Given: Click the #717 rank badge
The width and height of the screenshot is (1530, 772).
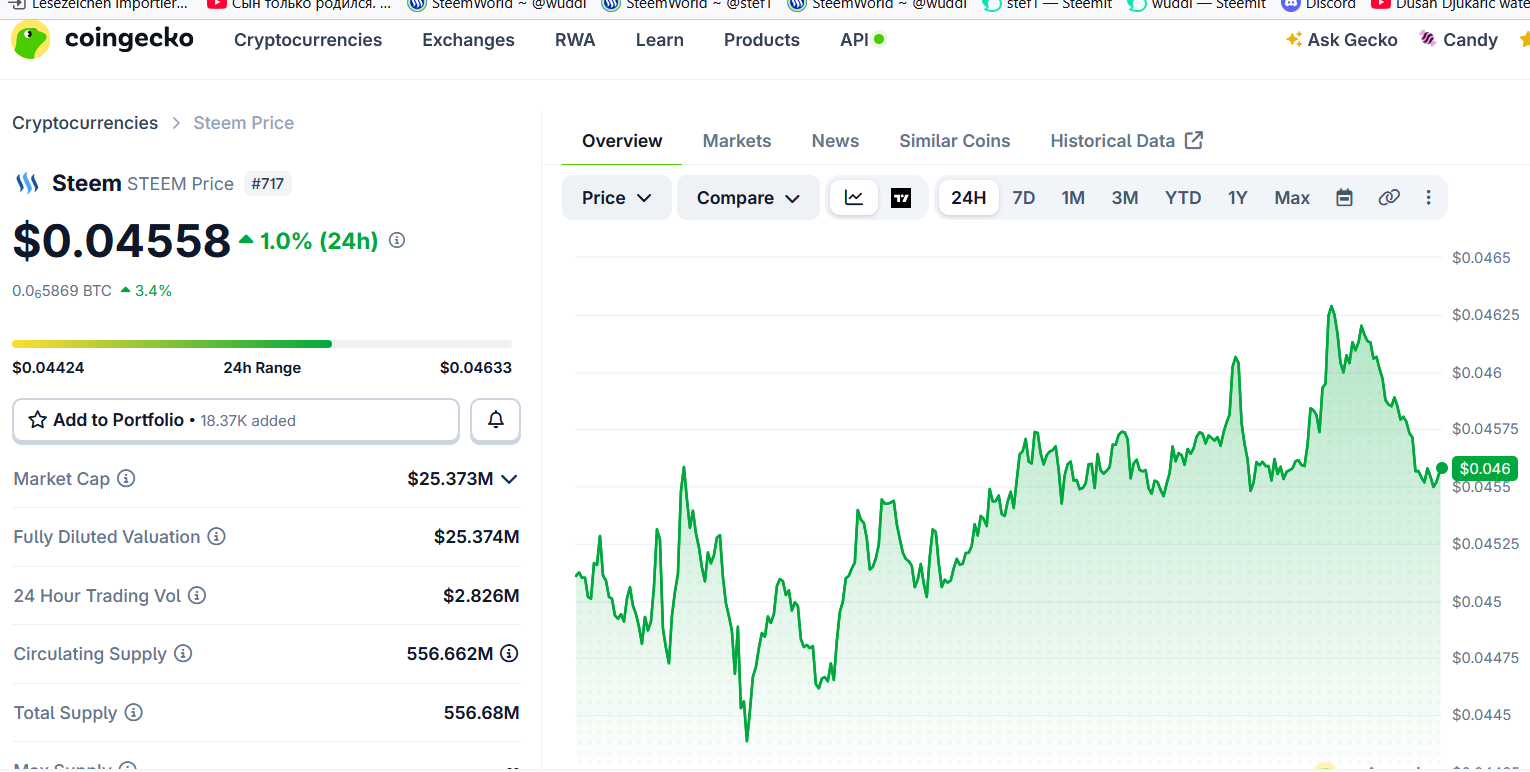Looking at the screenshot, I should point(267,184).
